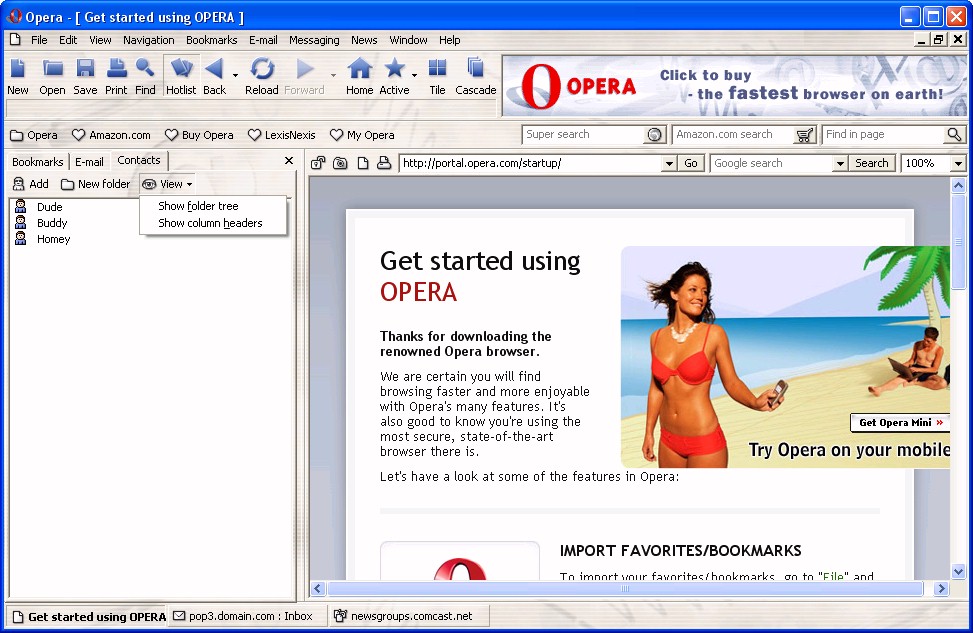Click the Find toolbar icon
The height and width of the screenshot is (633, 973).
[x=145, y=76]
